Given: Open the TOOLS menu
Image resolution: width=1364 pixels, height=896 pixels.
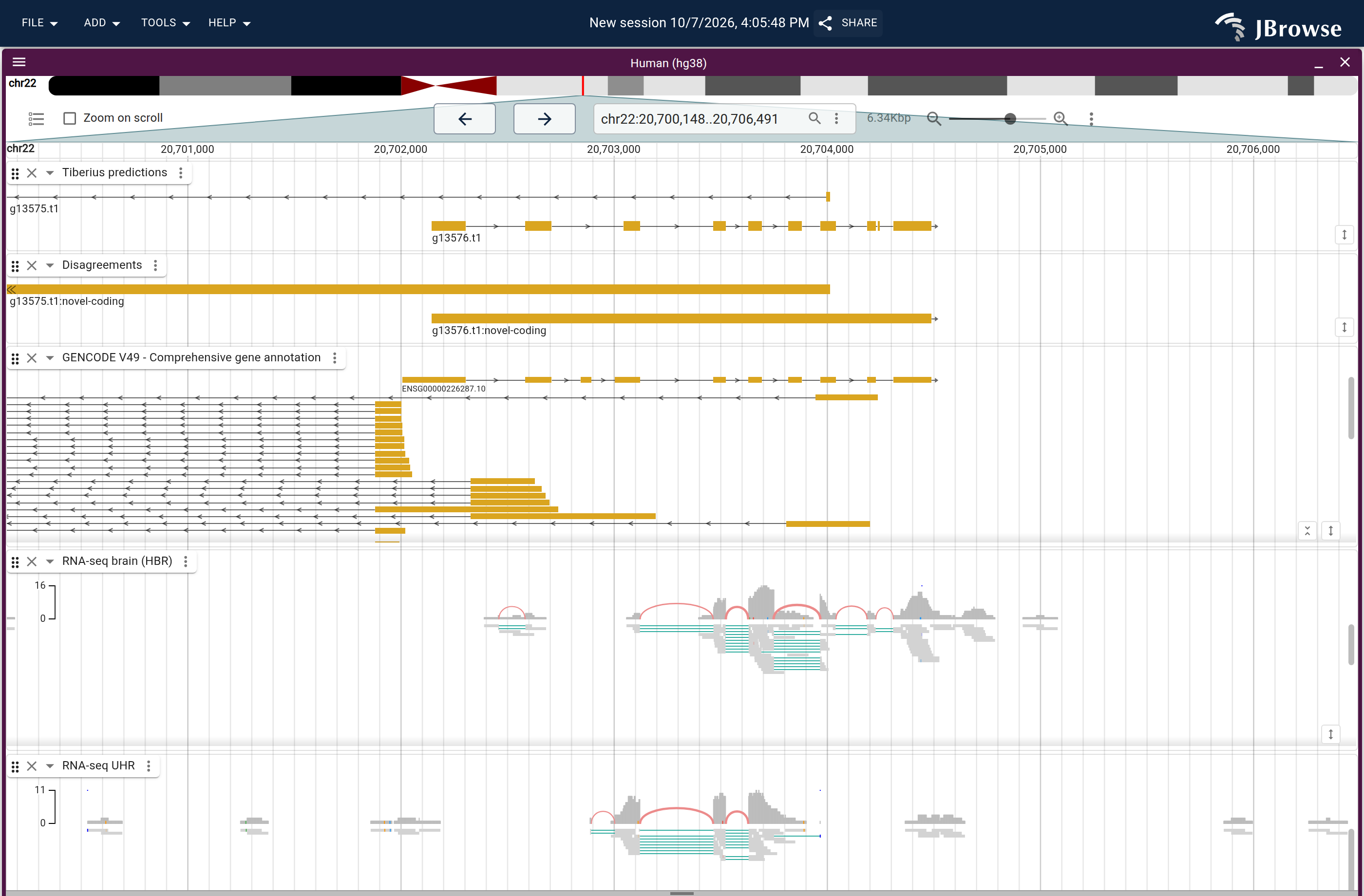Looking at the screenshot, I should [x=165, y=23].
